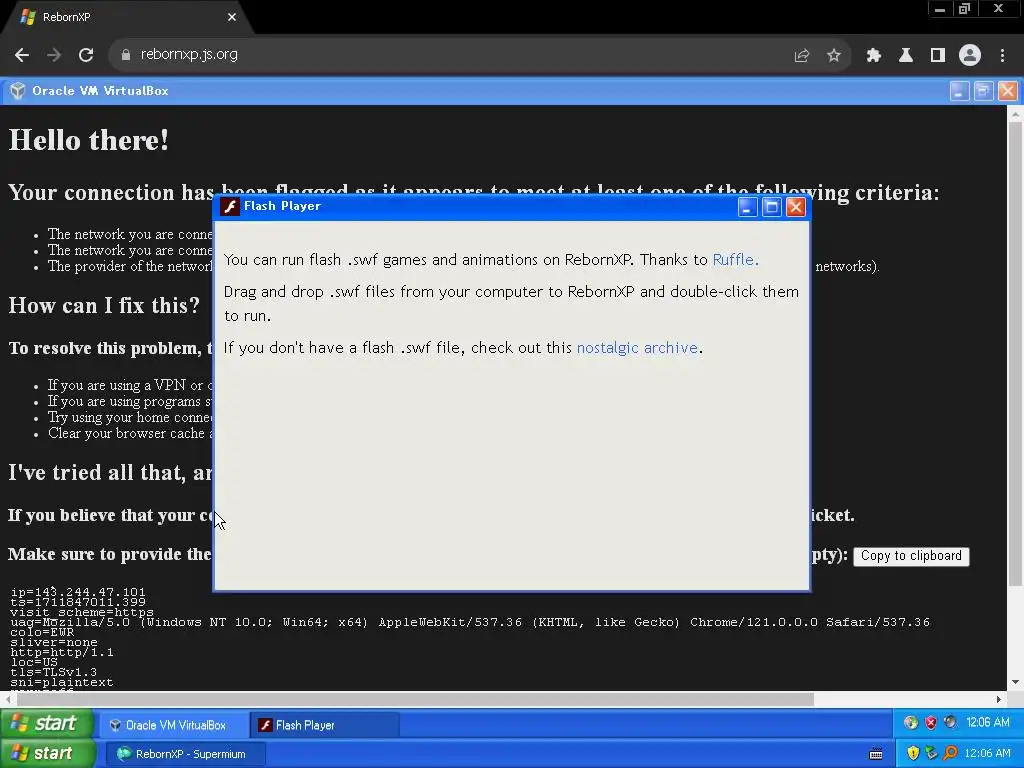Bookmark this page with the star icon
This screenshot has height=768, width=1024.
click(833, 56)
